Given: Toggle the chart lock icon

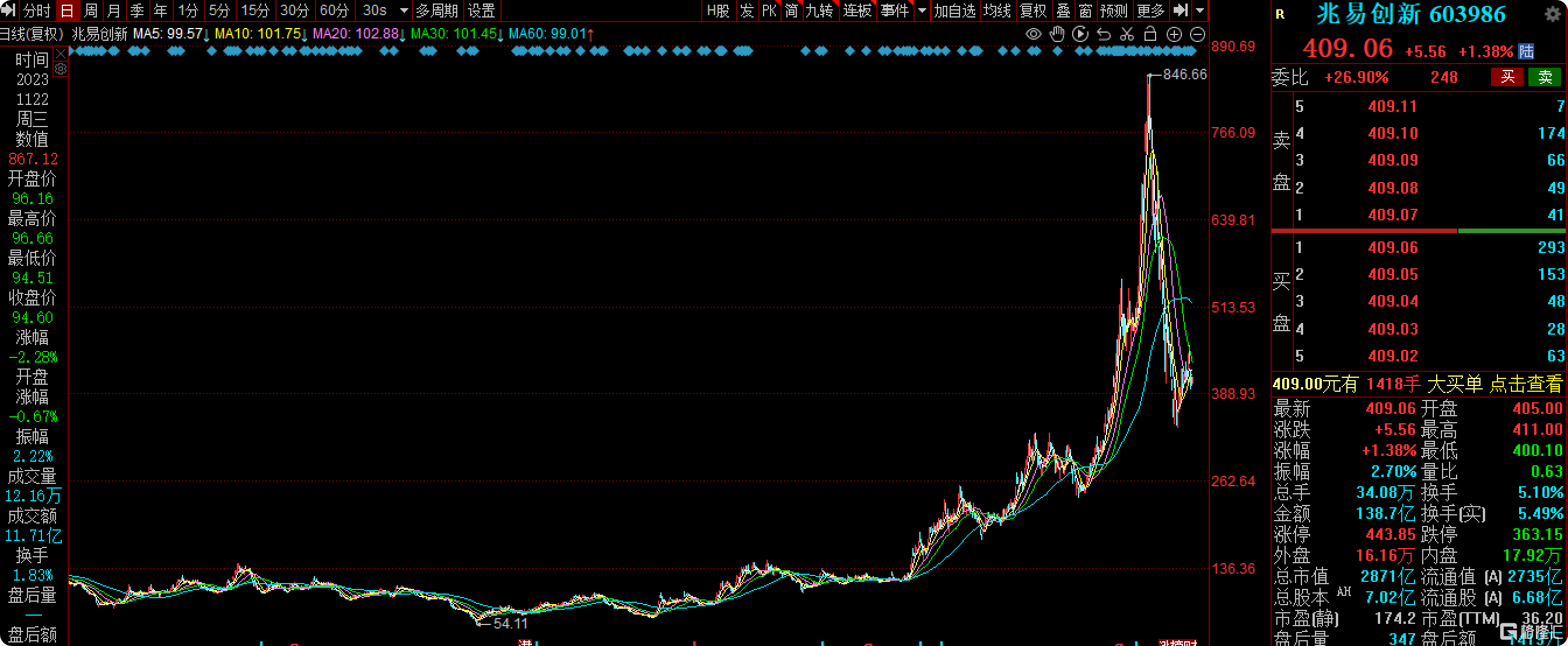Looking at the screenshot, I should (1150, 34).
